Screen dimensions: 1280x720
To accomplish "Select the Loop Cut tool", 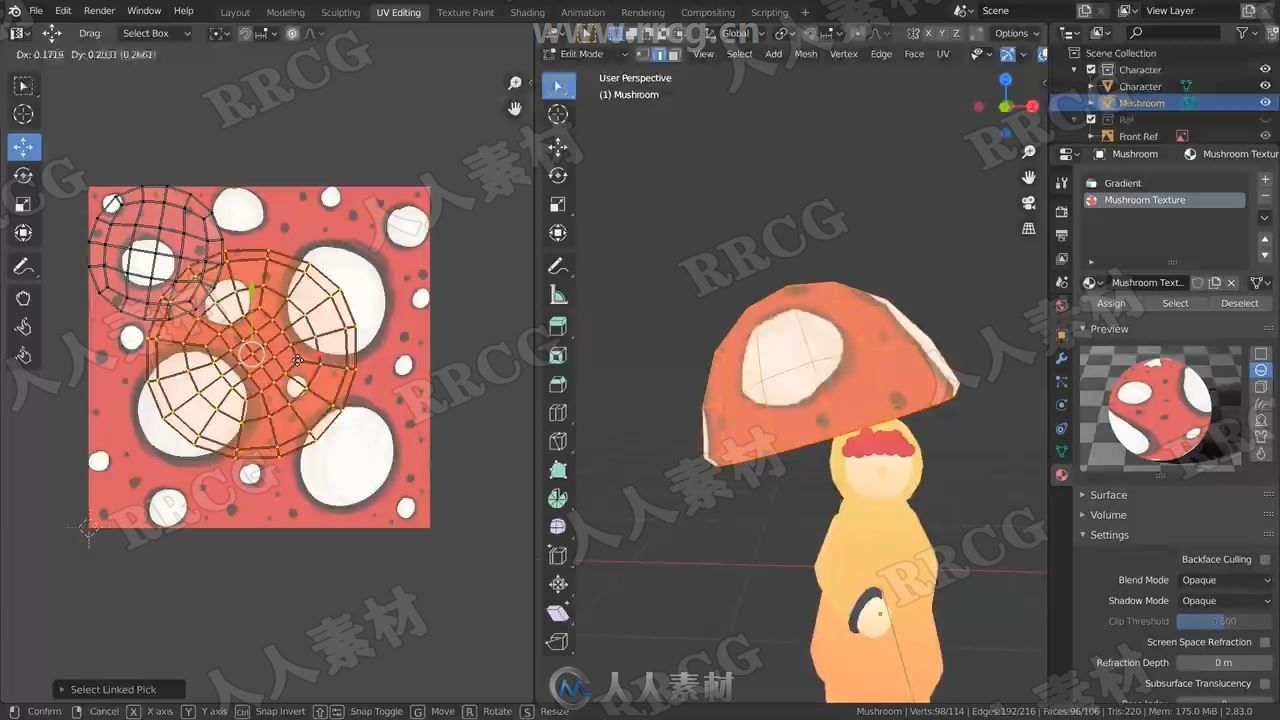I will point(558,413).
